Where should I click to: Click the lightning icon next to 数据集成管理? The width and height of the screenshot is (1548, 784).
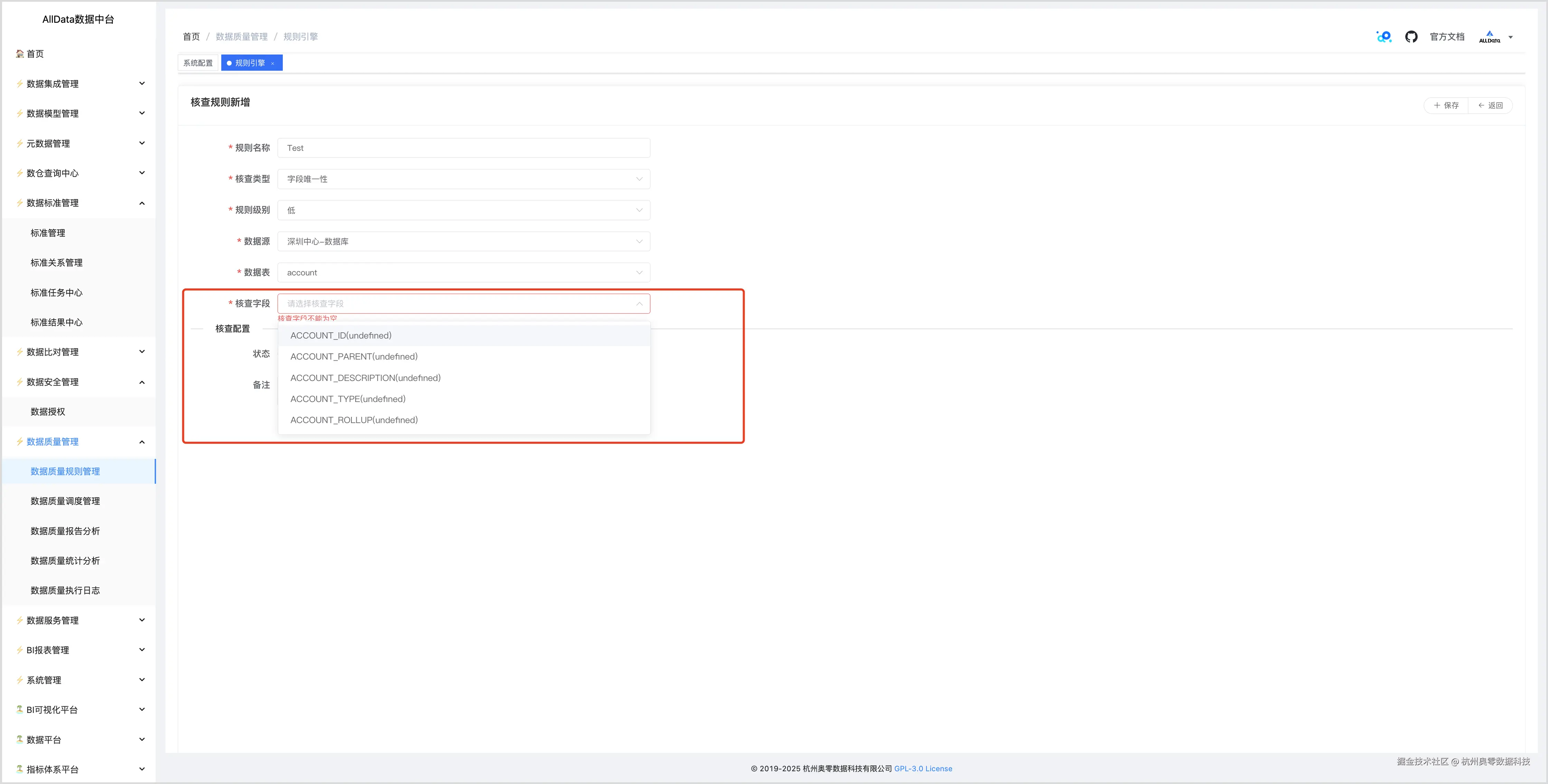(20, 84)
